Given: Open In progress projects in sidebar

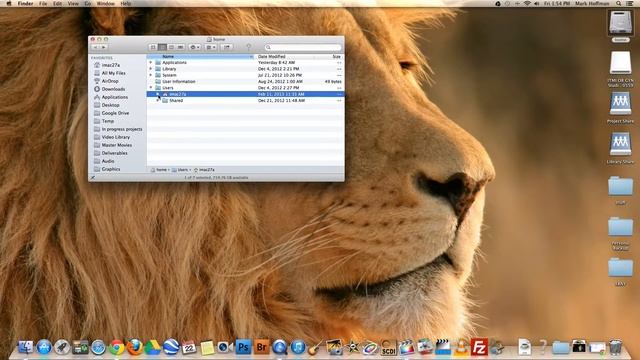Looking at the screenshot, I should (118, 129).
